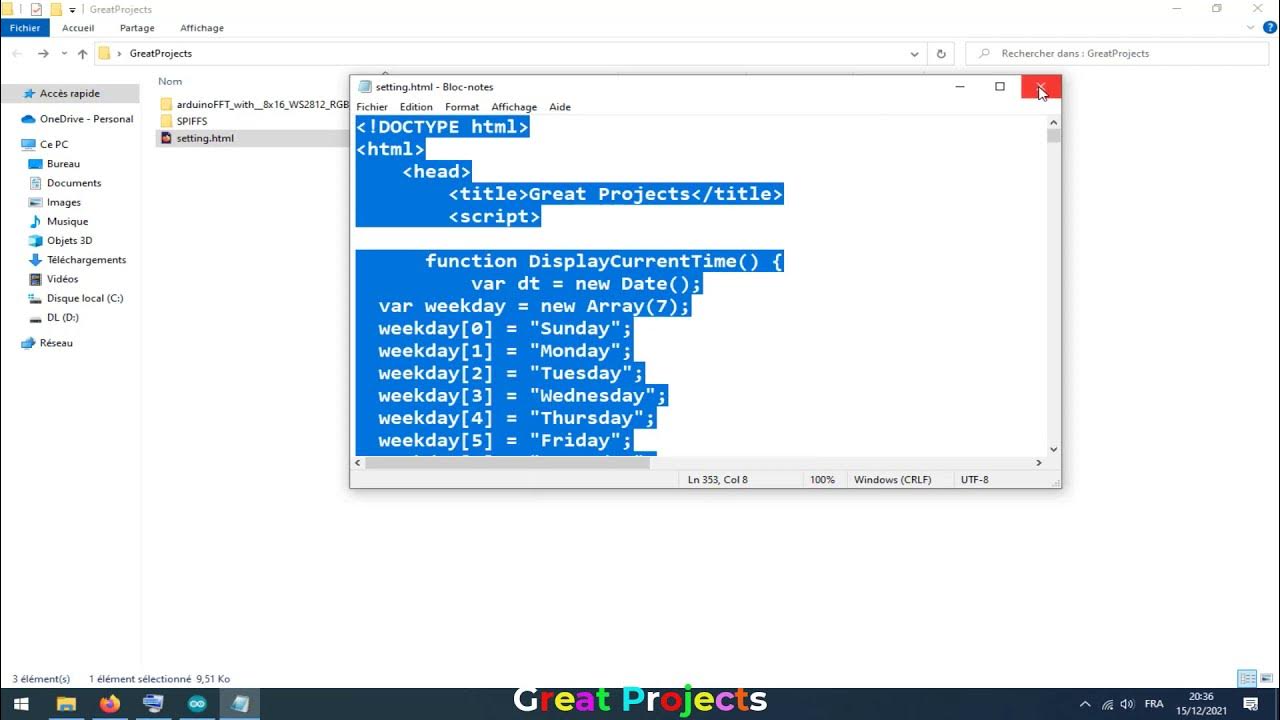The height and width of the screenshot is (720, 1280).
Task: Switch to the Accueil ribbon tab
Action: click(78, 28)
